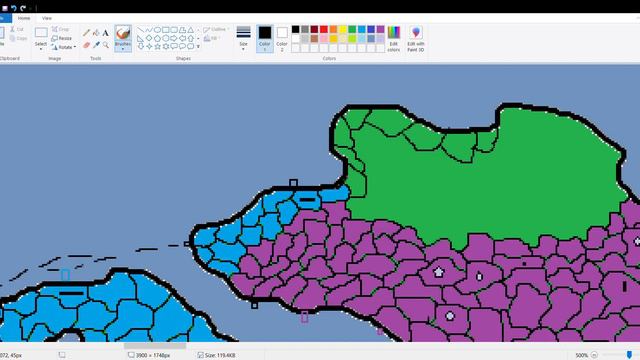The height and width of the screenshot is (360, 640).
Task: Click the zoom slider handle
Action: 629,355
